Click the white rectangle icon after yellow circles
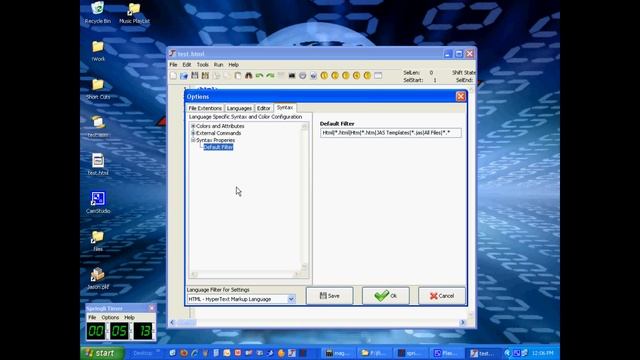The height and width of the screenshot is (360, 640). coord(378,76)
